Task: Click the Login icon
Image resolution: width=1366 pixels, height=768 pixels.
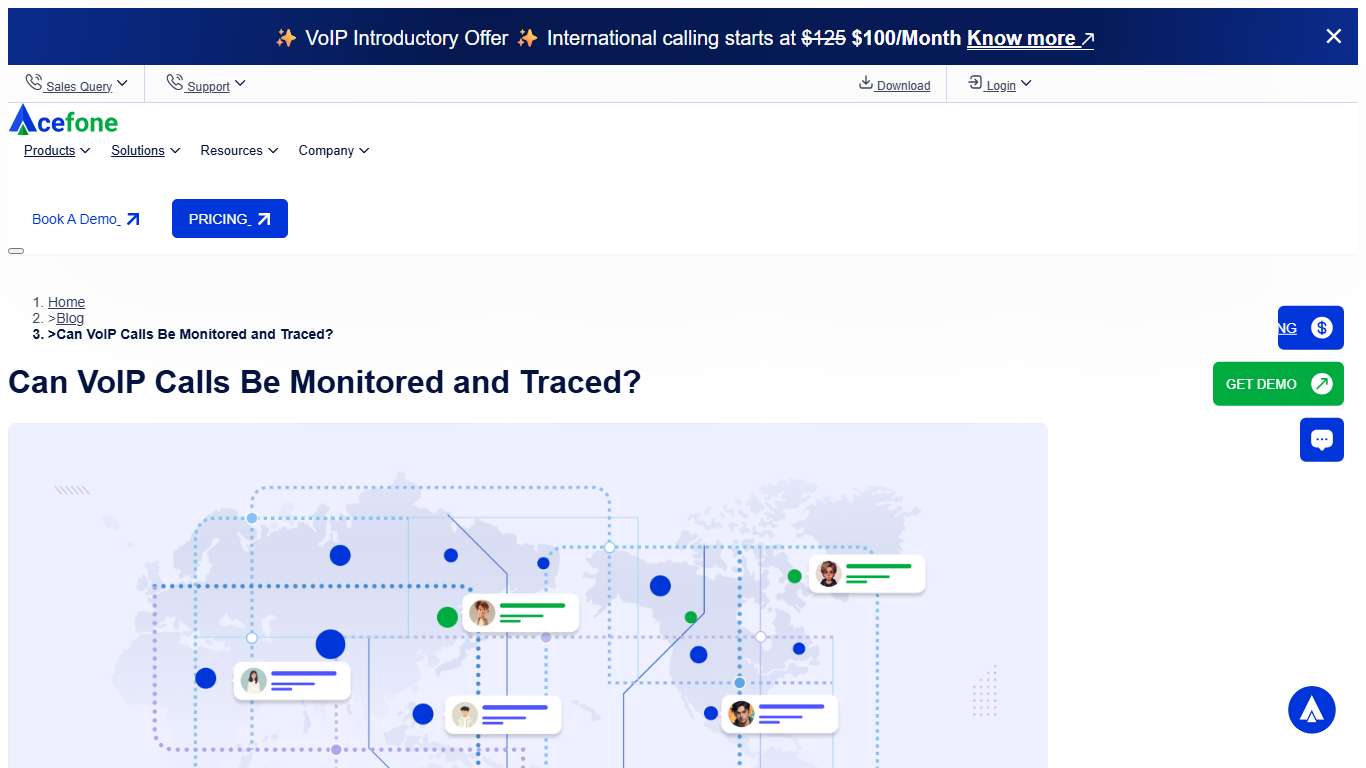Action: click(973, 83)
